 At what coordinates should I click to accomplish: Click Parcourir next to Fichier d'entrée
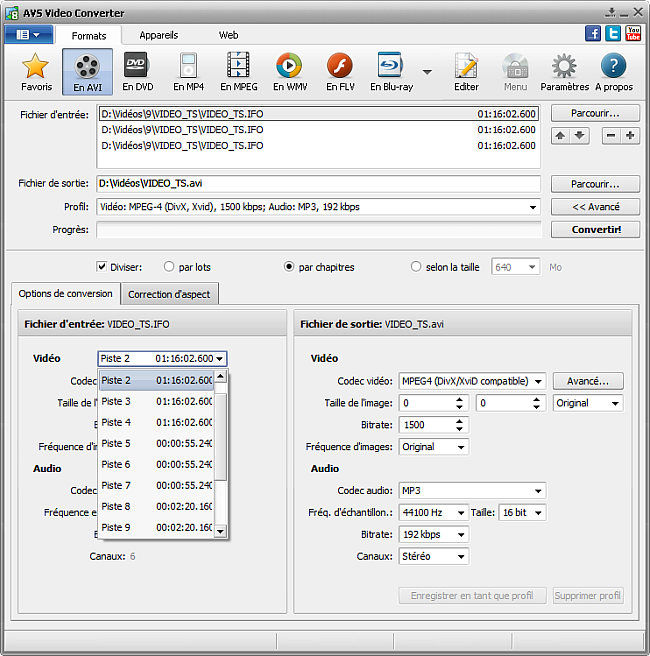[595, 113]
